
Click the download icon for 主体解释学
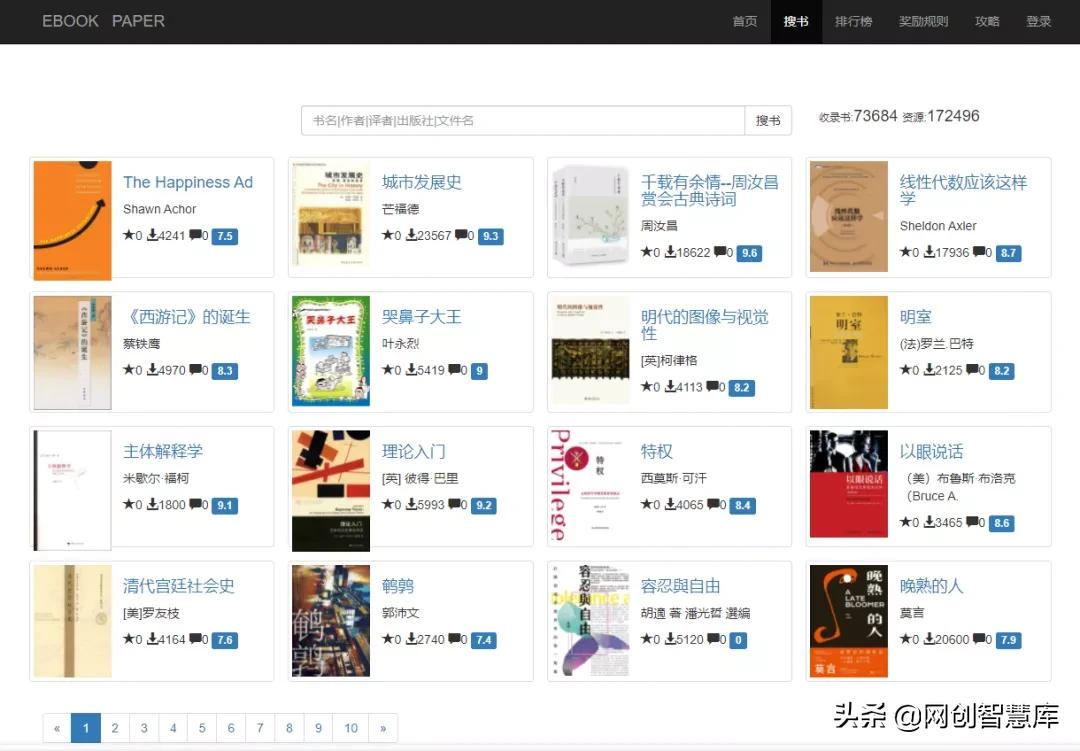click(153, 505)
